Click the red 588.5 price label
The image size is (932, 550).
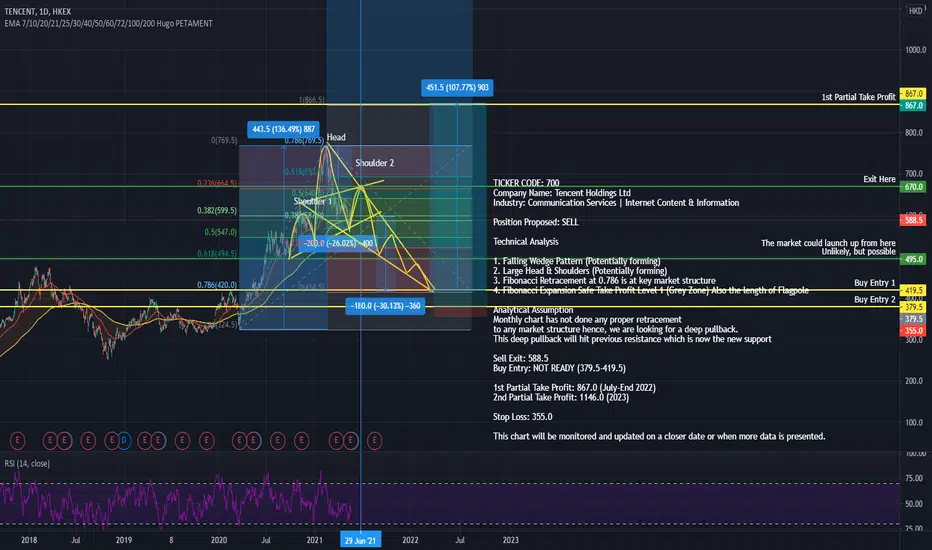(912, 220)
